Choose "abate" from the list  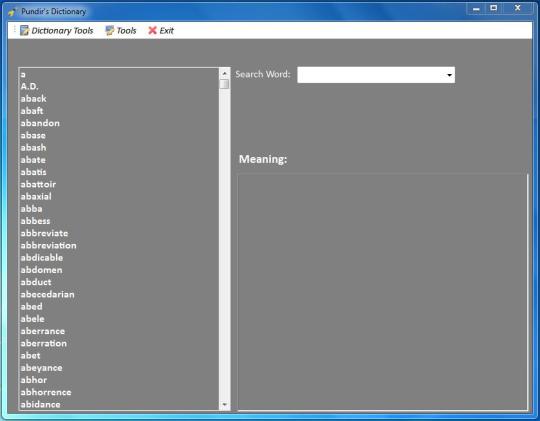point(33,160)
